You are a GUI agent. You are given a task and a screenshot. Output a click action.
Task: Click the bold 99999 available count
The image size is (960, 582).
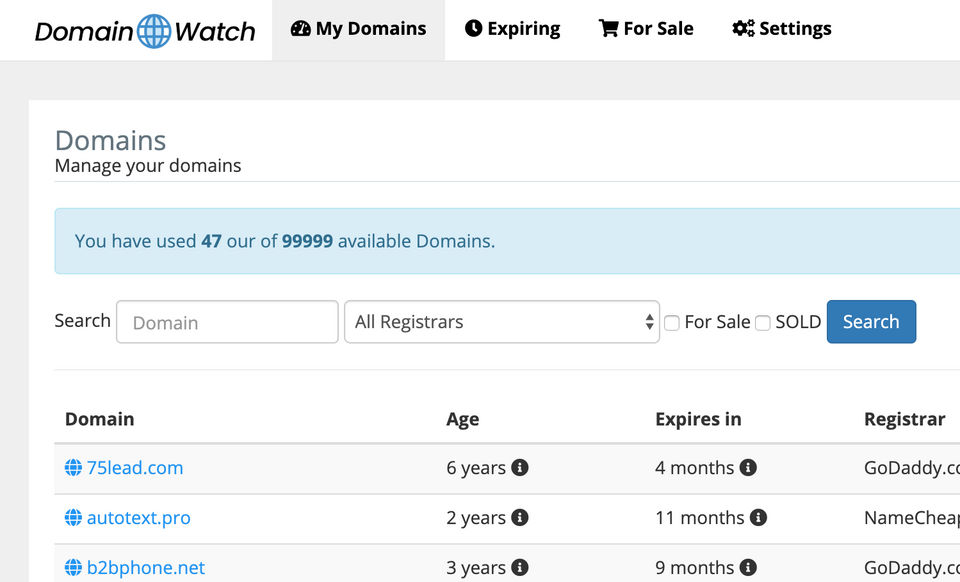pyautogui.click(x=307, y=241)
